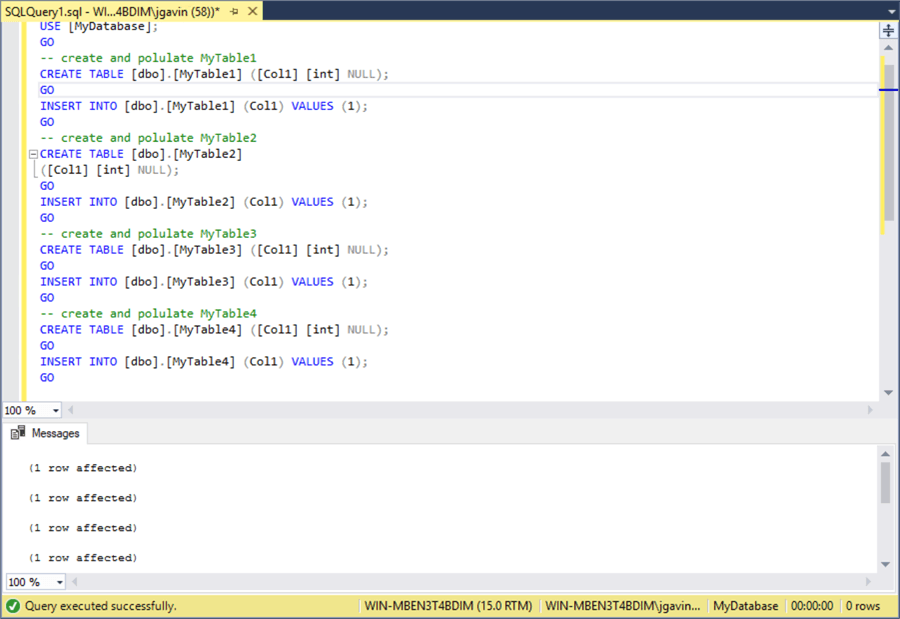Click Messages pane scrollbar down arrow

click(886, 564)
